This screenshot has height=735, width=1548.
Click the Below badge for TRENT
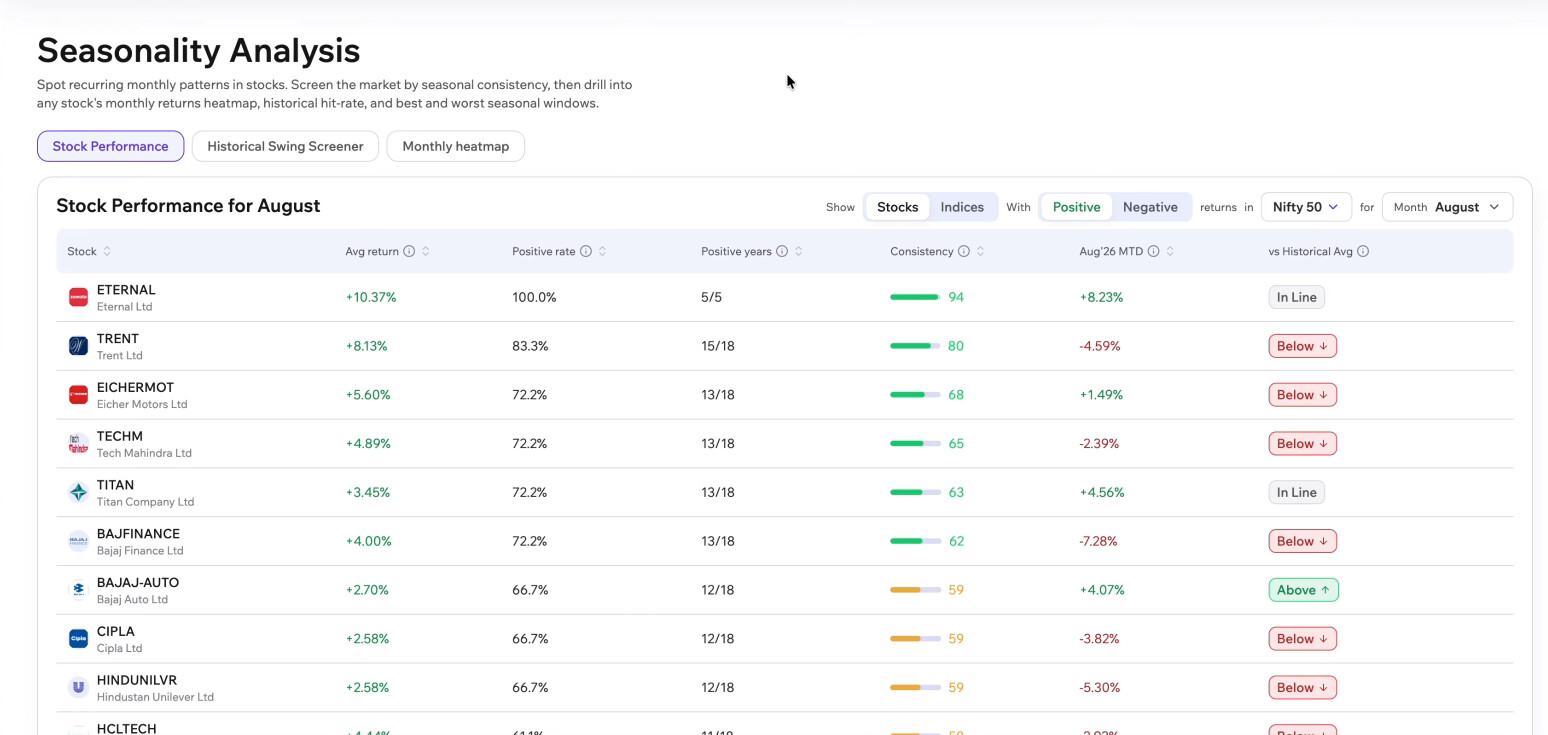[x=1303, y=346]
